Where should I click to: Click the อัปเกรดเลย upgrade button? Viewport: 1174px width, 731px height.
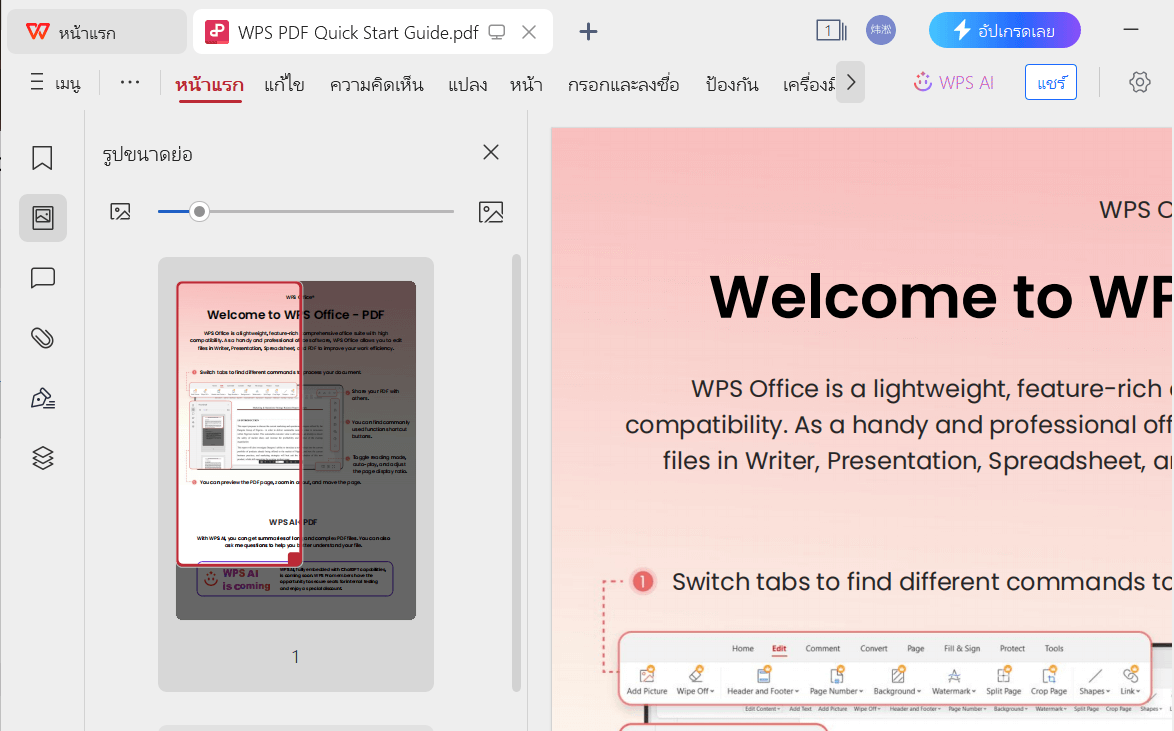point(1005,31)
